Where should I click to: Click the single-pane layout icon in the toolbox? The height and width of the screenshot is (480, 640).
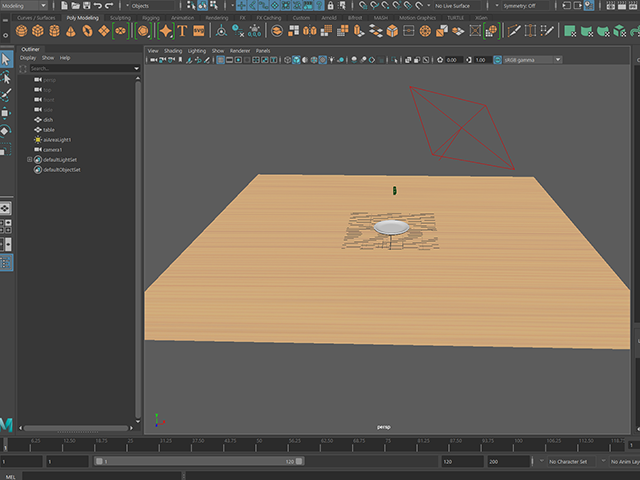pos(6,209)
